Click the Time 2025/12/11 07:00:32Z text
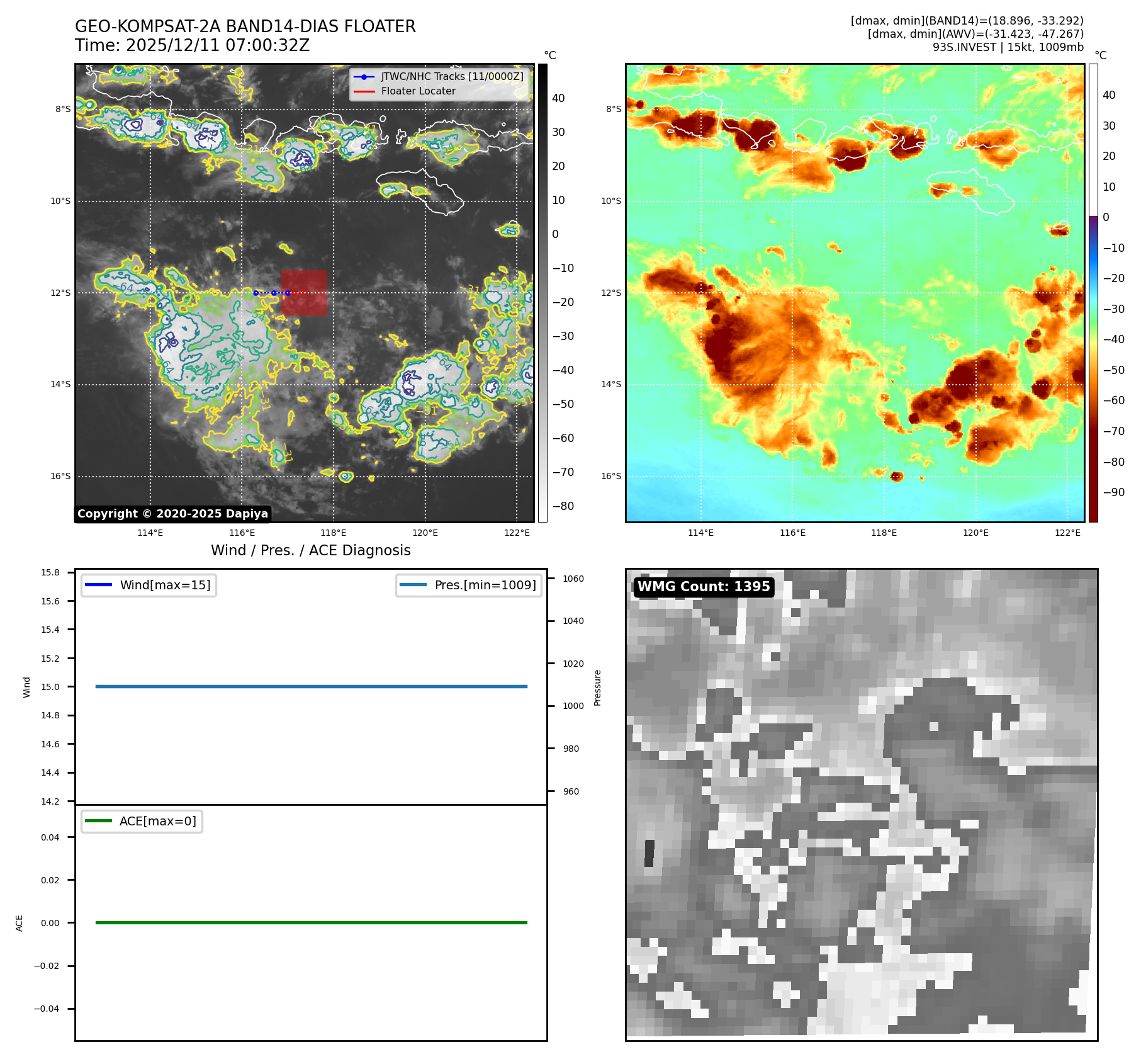 coord(192,45)
